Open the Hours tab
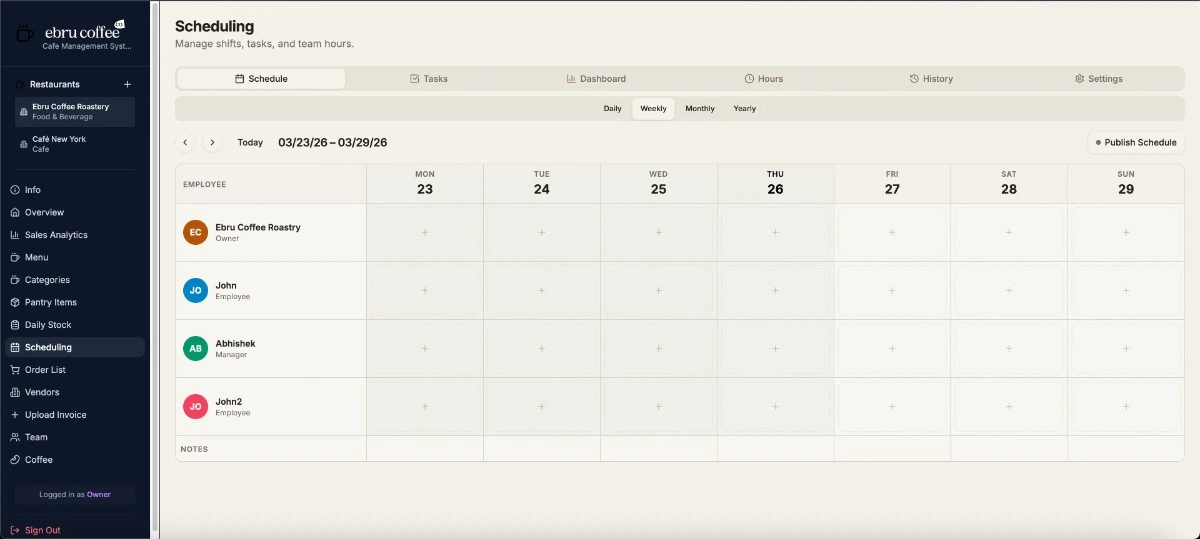This screenshot has height=539, width=1200. (764, 79)
